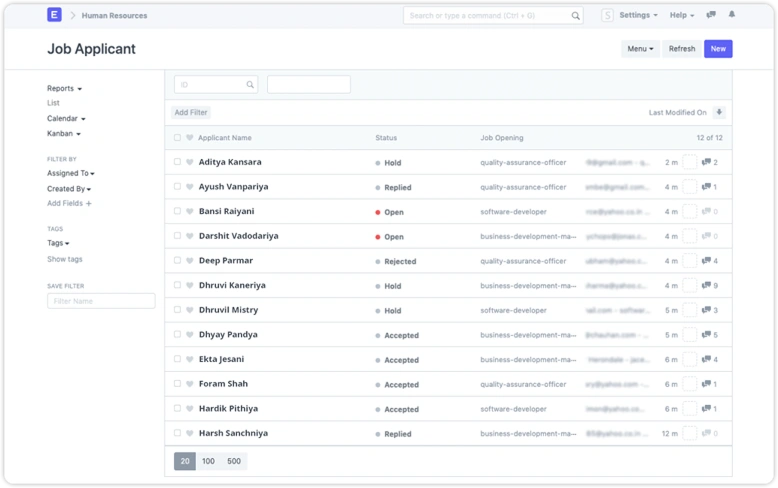The width and height of the screenshot is (778, 488).
Task: Like Dhyay Pandya with heart icon
Action: pos(190,335)
